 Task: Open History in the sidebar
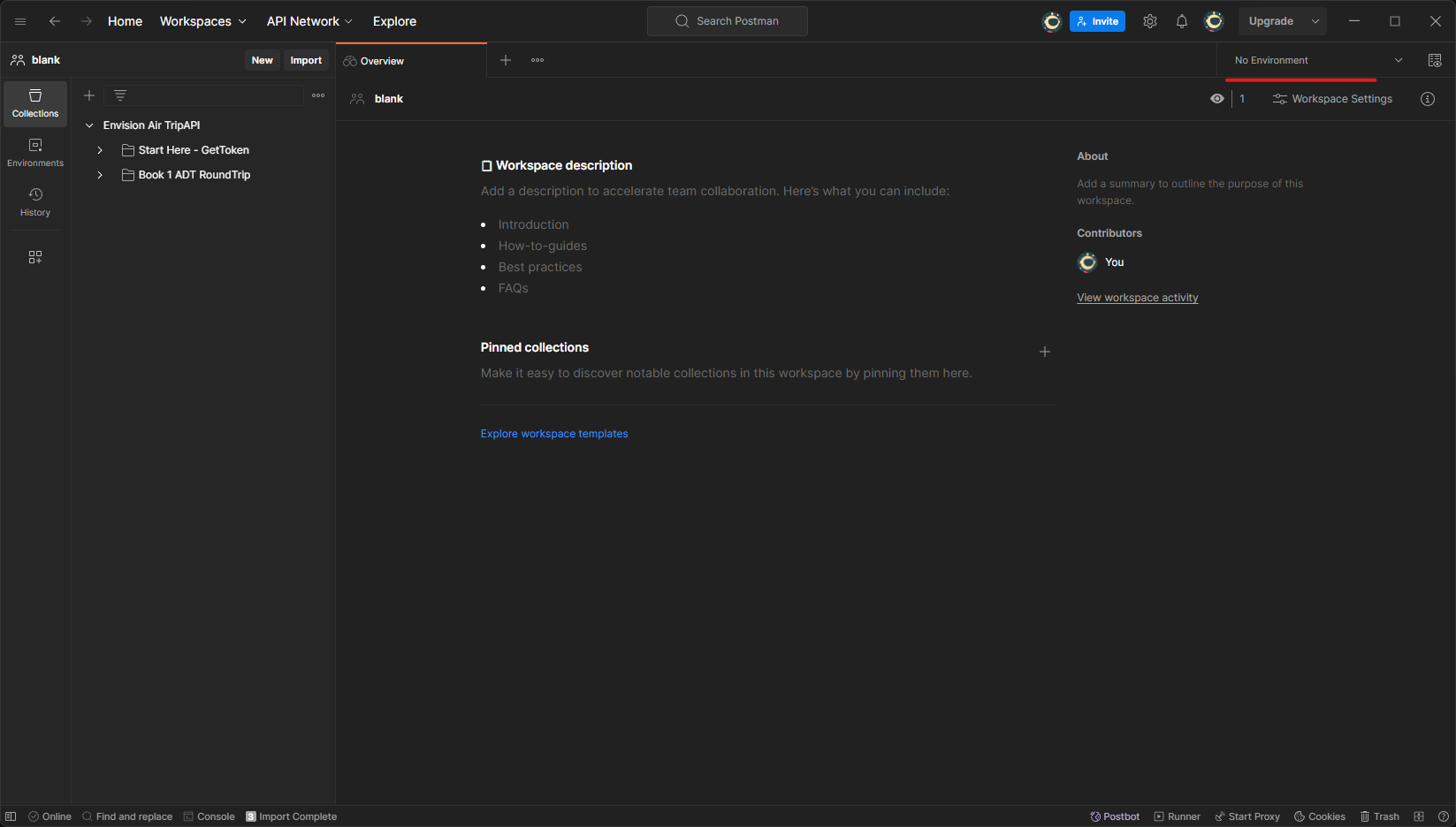(x=35, y=202)
